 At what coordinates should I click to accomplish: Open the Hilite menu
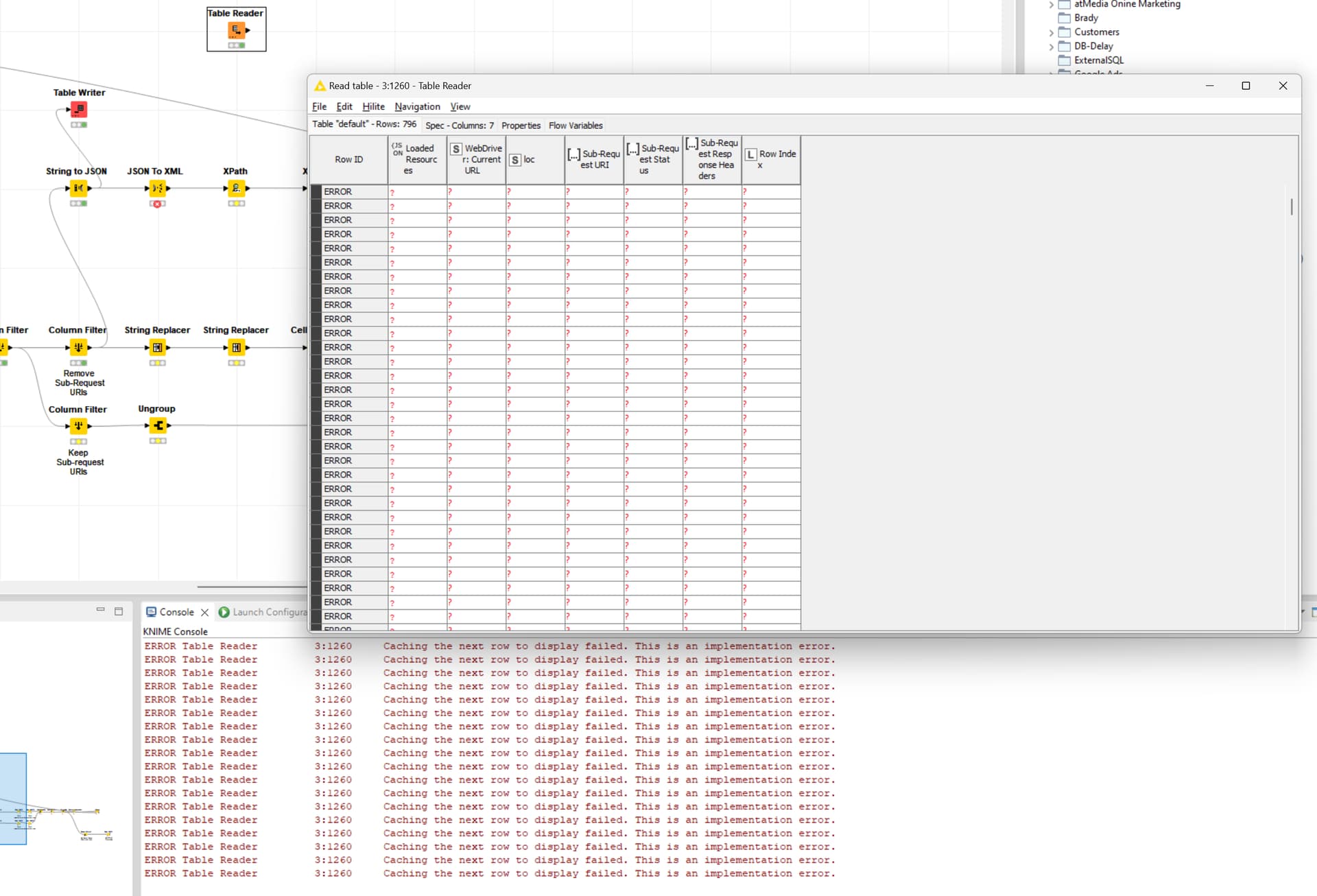click(373, 106)
